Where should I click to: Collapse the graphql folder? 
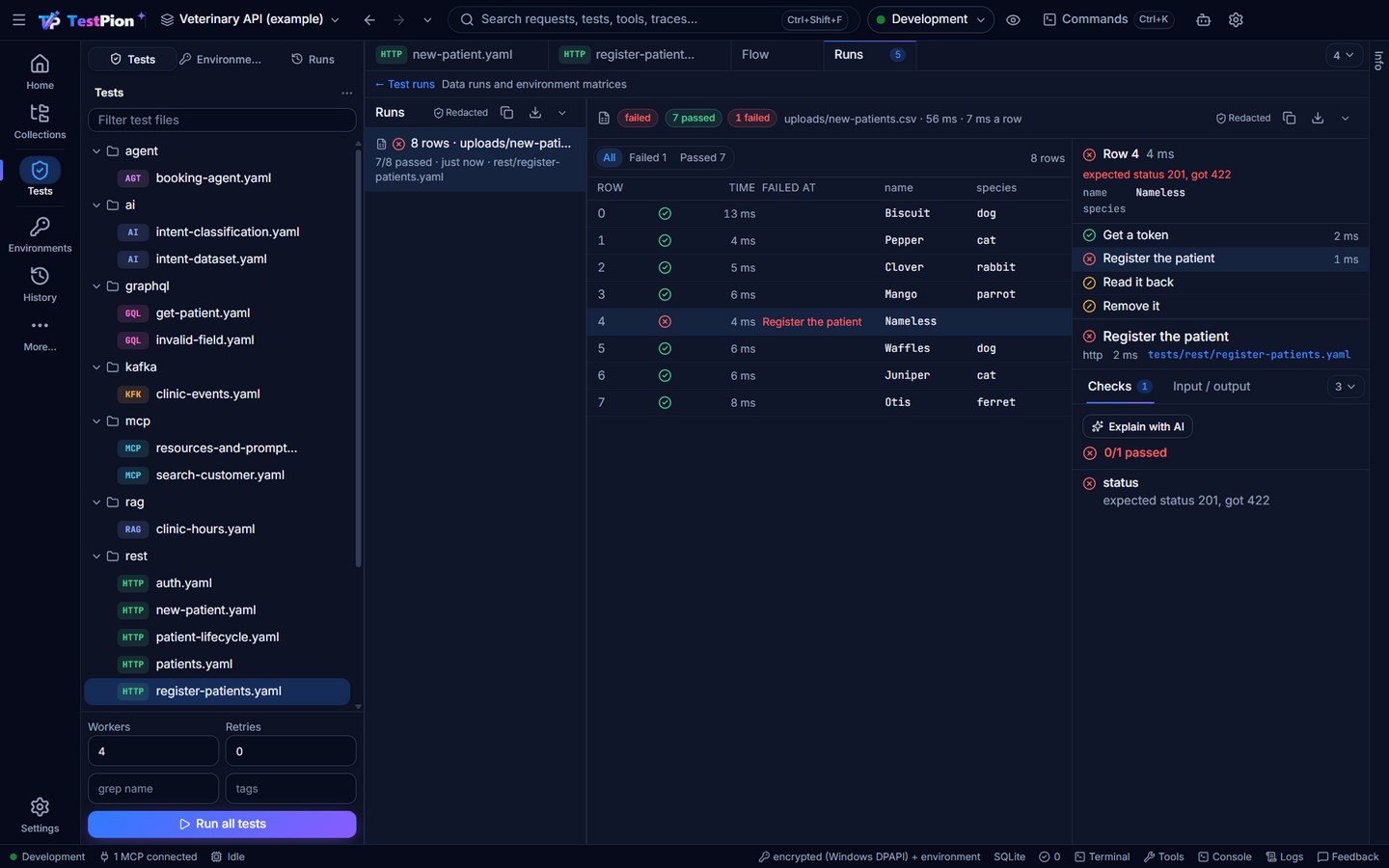point(96,286)
